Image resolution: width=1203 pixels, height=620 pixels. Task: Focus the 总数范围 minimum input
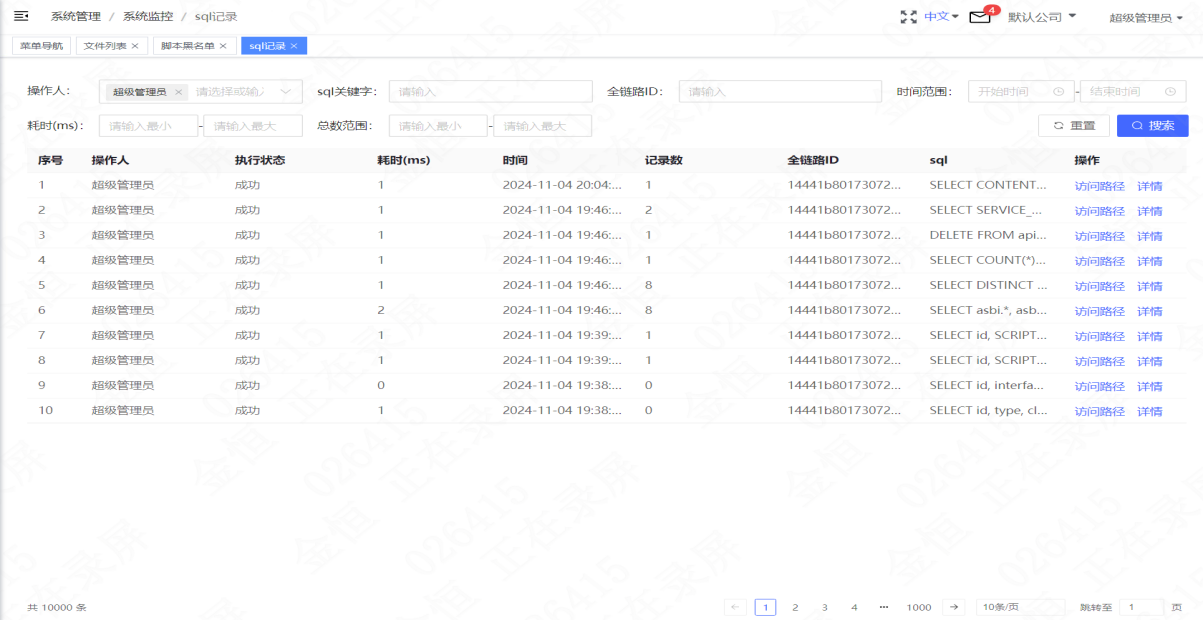438,126
